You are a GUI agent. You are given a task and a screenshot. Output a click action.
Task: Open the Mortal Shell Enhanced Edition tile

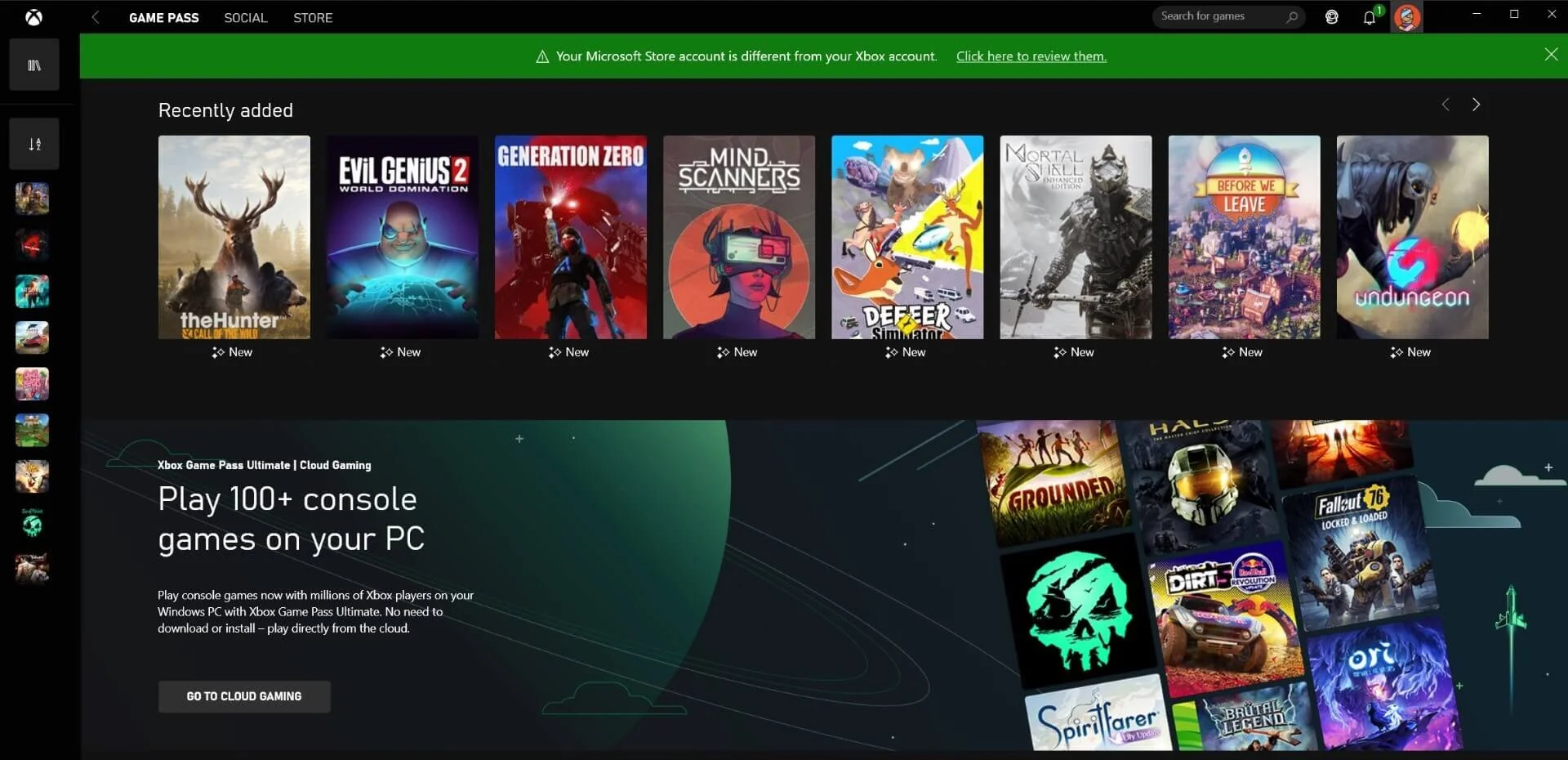1076,237
